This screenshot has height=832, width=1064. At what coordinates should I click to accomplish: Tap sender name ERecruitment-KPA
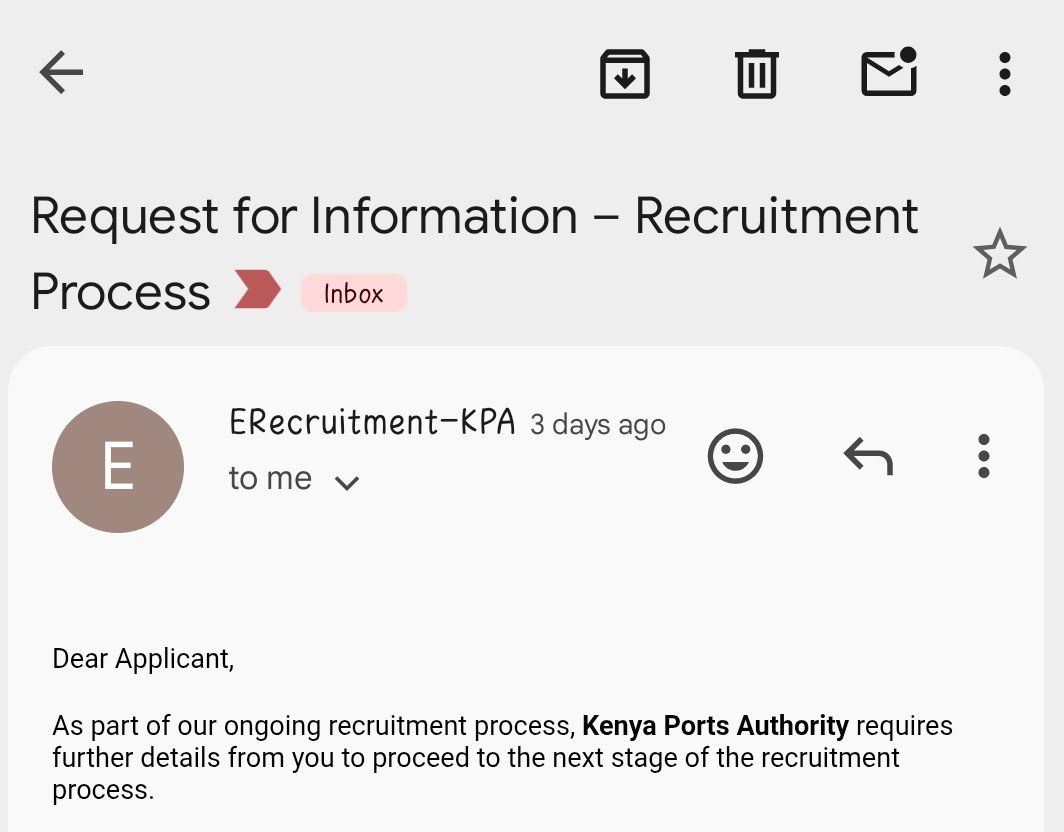(372, 423)
